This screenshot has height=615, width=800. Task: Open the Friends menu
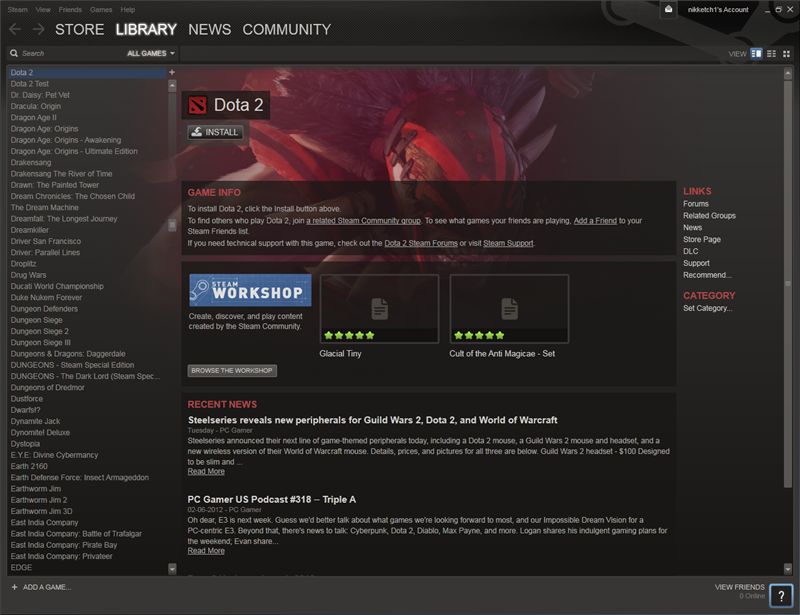[x=70, y=10]
